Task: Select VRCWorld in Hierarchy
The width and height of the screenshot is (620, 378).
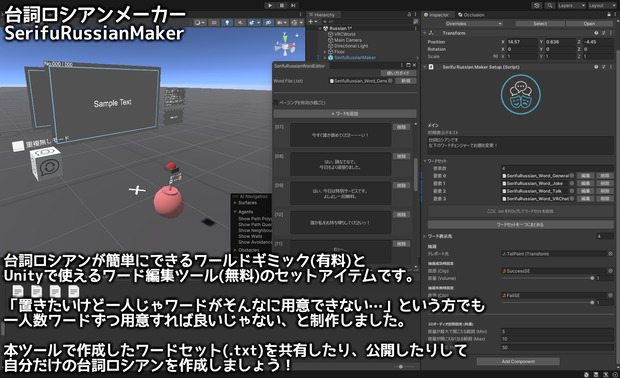Action: click(345, 34)
